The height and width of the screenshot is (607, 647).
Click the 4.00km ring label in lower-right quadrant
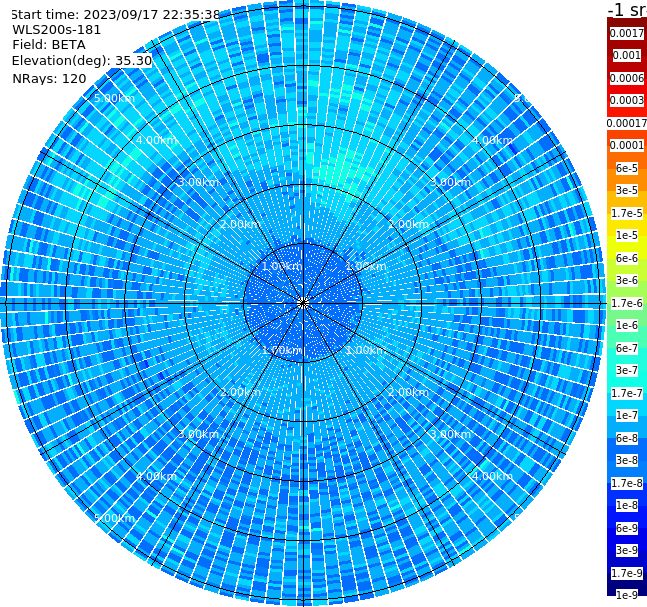493,476
